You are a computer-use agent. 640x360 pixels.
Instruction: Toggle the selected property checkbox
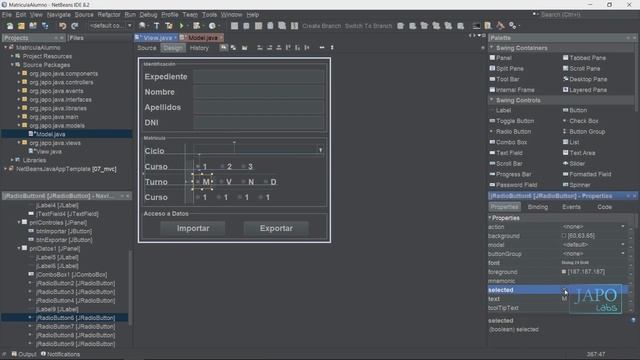pyautogui.click(x=564, y=290)
